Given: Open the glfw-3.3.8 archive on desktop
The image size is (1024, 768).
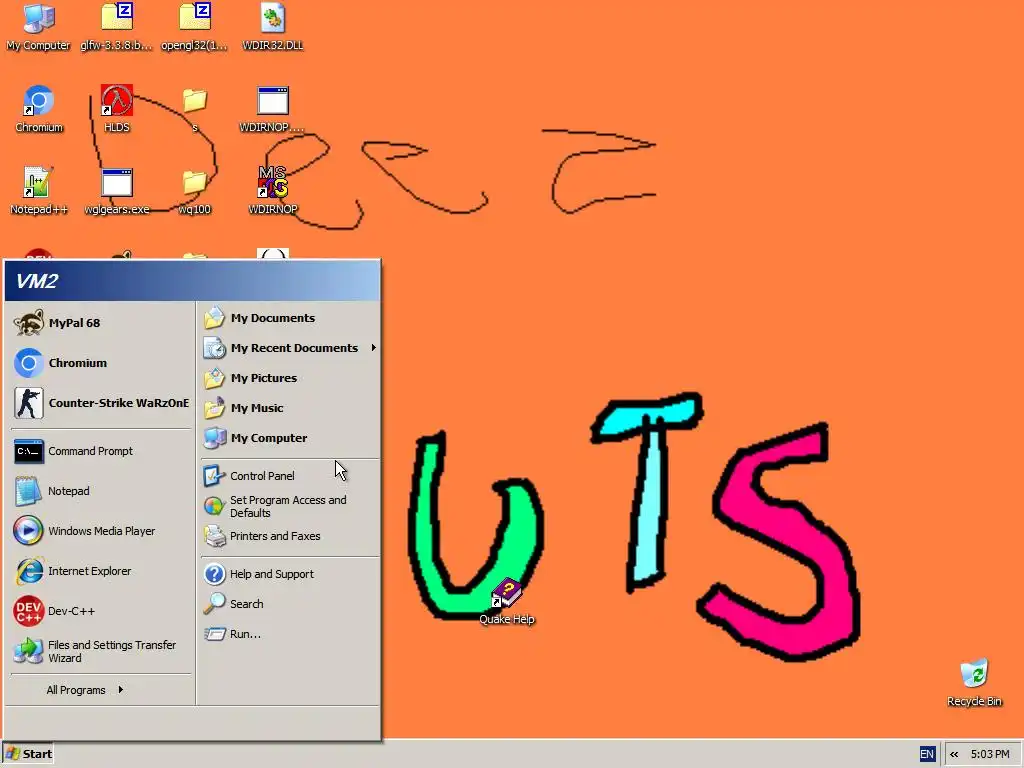Looking at the screenshot, I should click(x=116, y=27).
